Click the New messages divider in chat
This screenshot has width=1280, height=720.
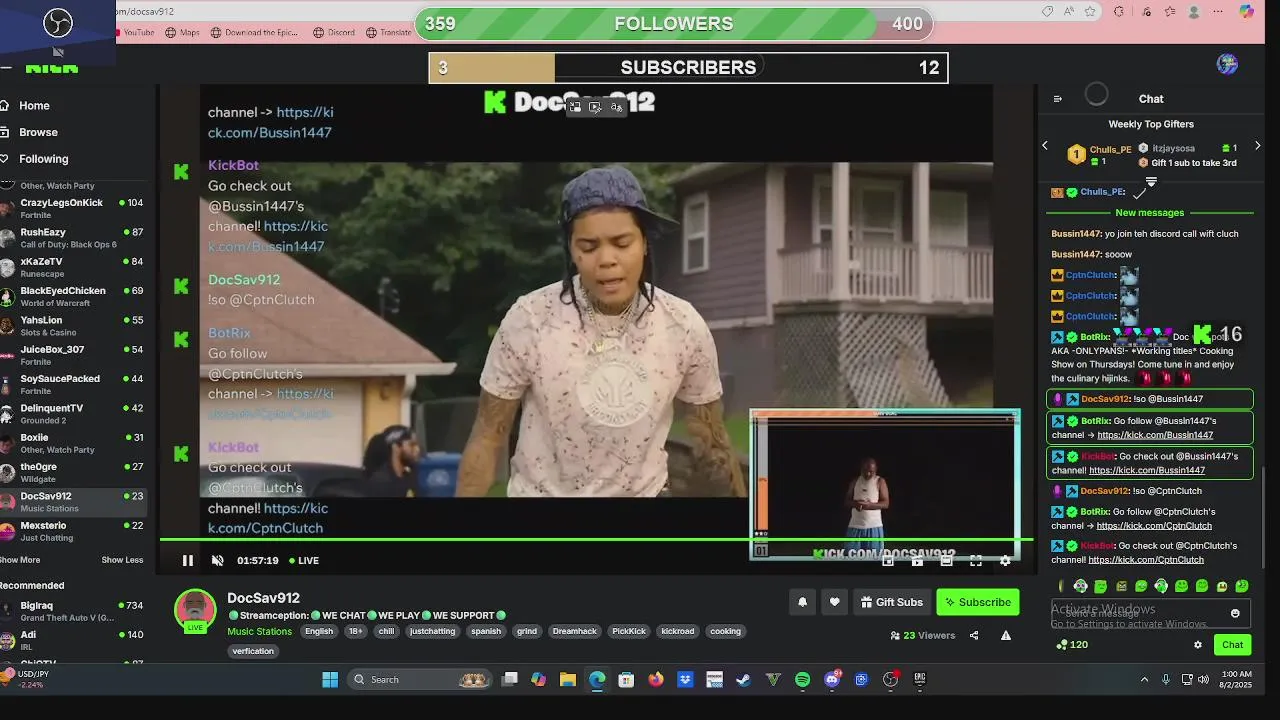click(x=1149, y=213)
